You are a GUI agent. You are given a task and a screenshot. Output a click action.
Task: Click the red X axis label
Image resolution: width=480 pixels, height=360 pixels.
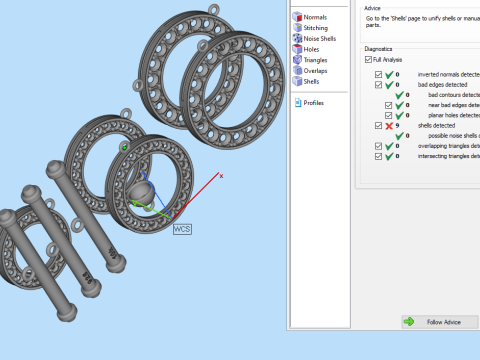(x=221, y=176)
